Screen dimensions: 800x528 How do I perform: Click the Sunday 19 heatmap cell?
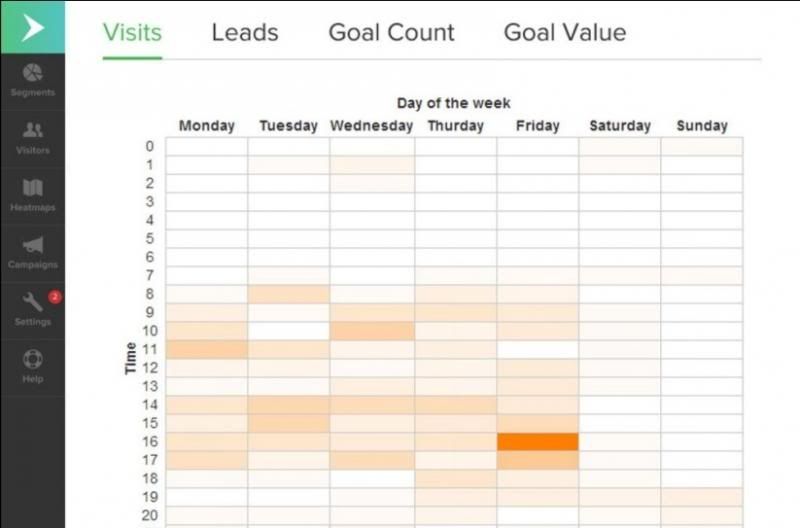(x=702, y=497)
